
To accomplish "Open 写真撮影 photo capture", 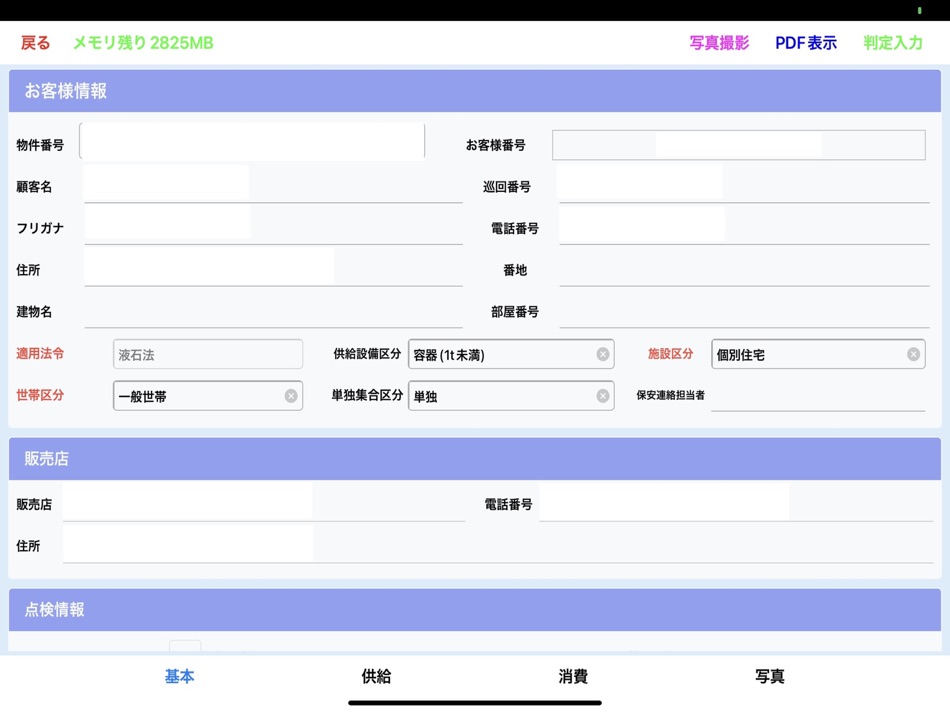I will pyautogui.click(x=719, y=43).
